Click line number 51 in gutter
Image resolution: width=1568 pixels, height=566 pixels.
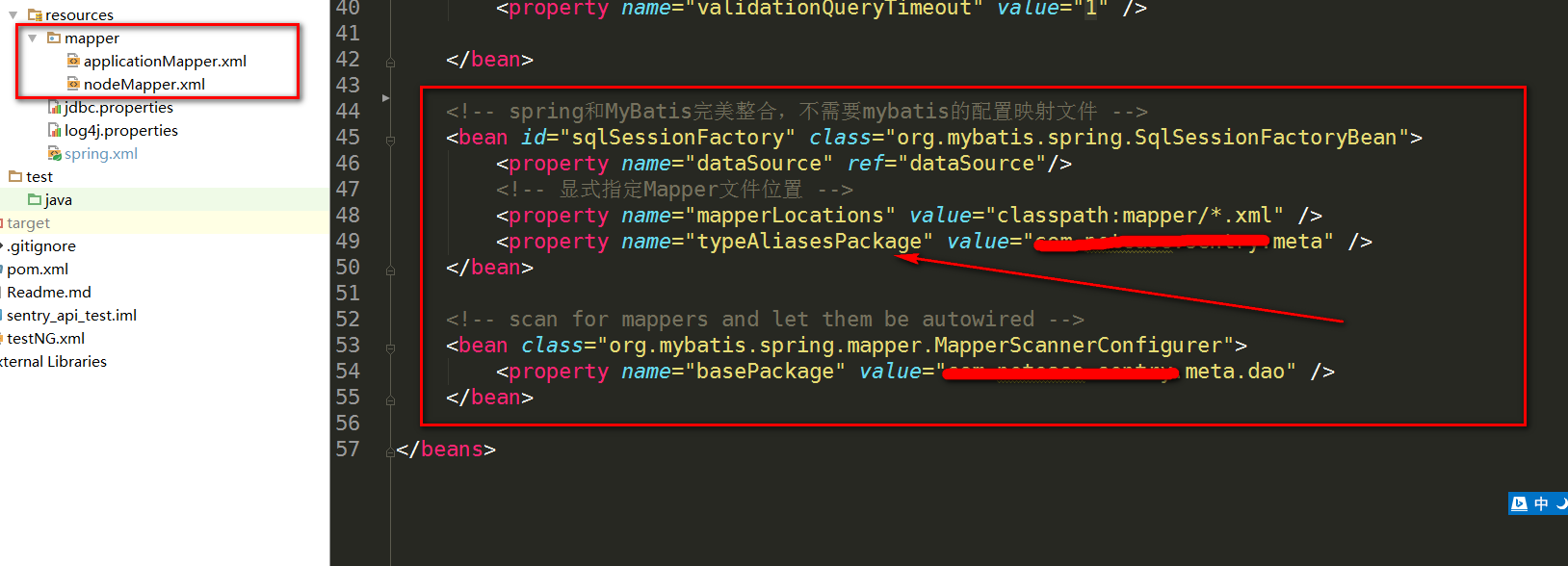click(348, 293)
